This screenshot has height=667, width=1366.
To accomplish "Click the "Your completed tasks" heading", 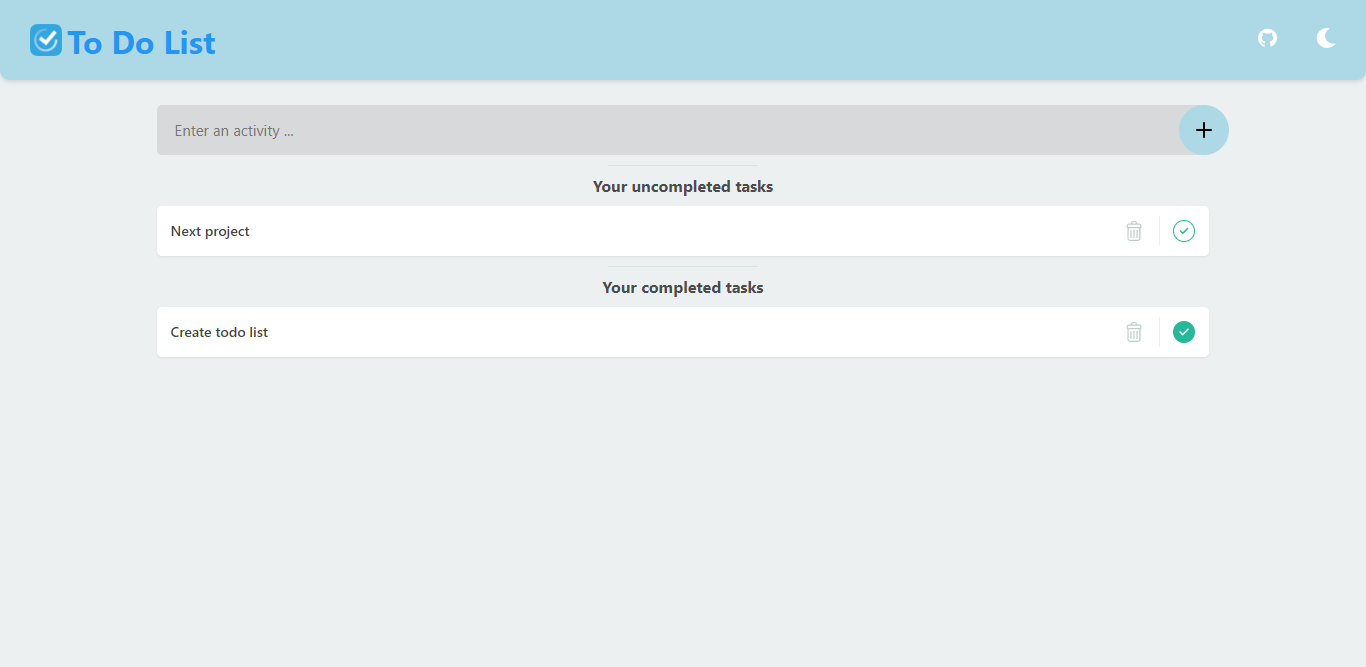I will (x=682, y=288).
